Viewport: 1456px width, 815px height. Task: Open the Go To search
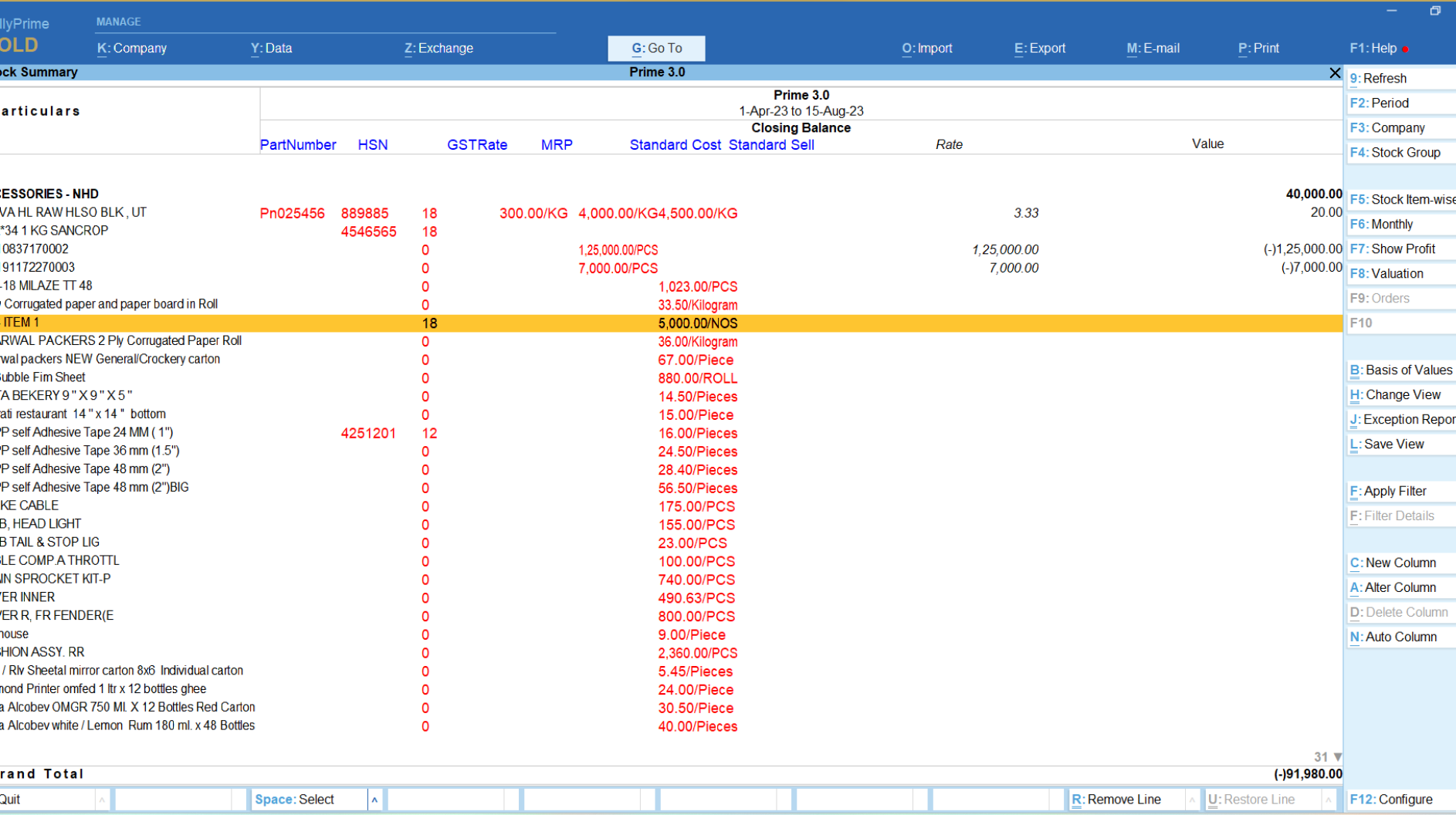(x=656, y=48)
